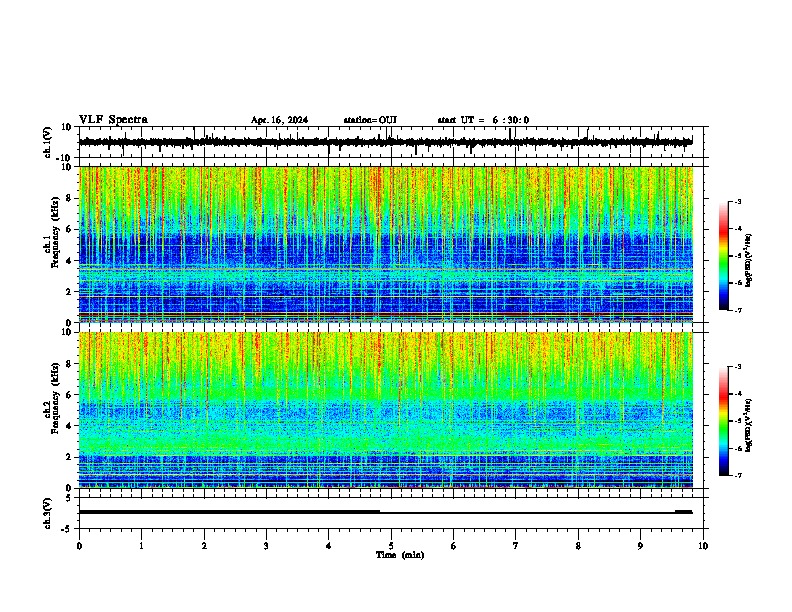Image resolution: width=792 pixels, height=612 pixels.
Task: Click the "4" tick label on the time axis
Action: 329,546
